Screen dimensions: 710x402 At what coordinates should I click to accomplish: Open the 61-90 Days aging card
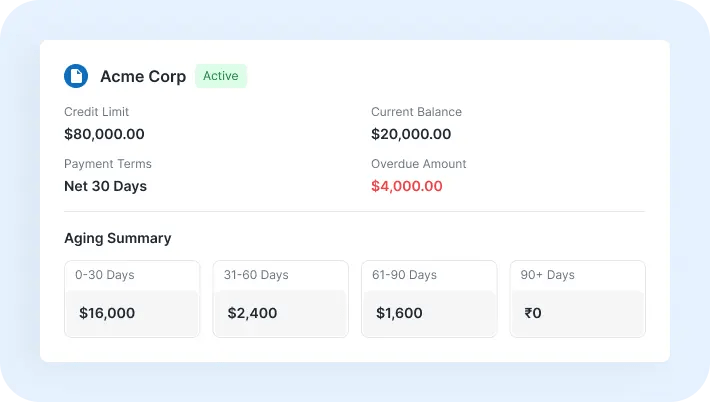429,299
